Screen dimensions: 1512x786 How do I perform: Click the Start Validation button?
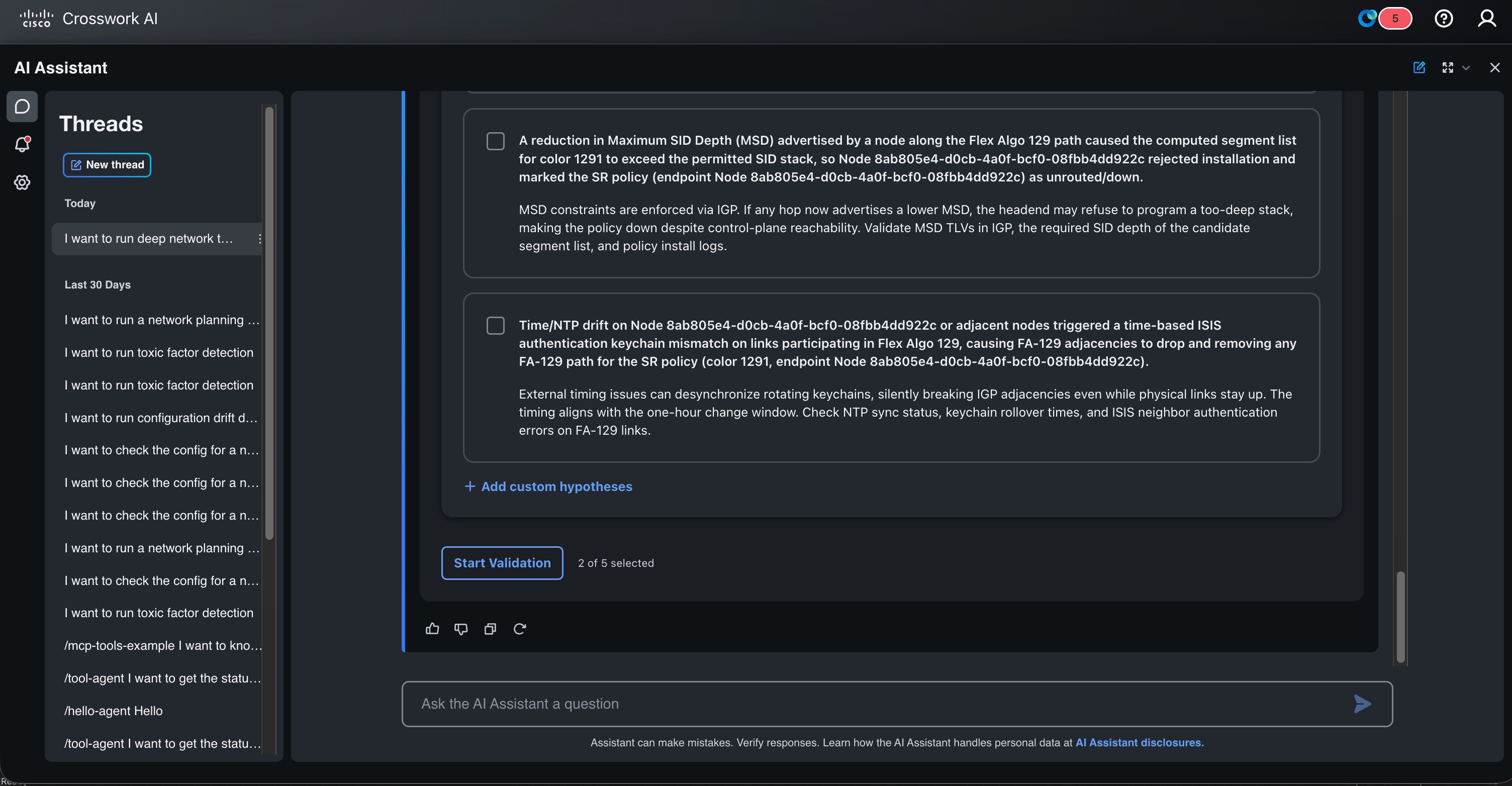[502, 563]
